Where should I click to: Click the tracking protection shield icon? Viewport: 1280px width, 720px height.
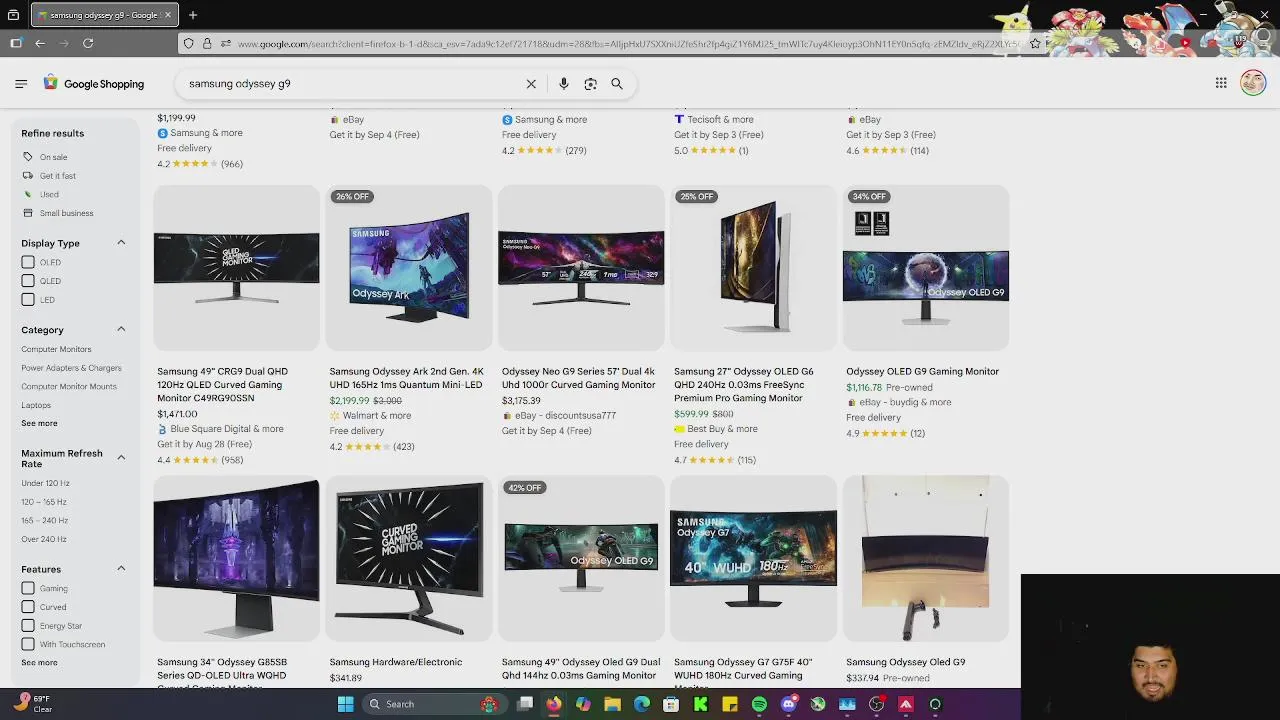tap(188, 43)
